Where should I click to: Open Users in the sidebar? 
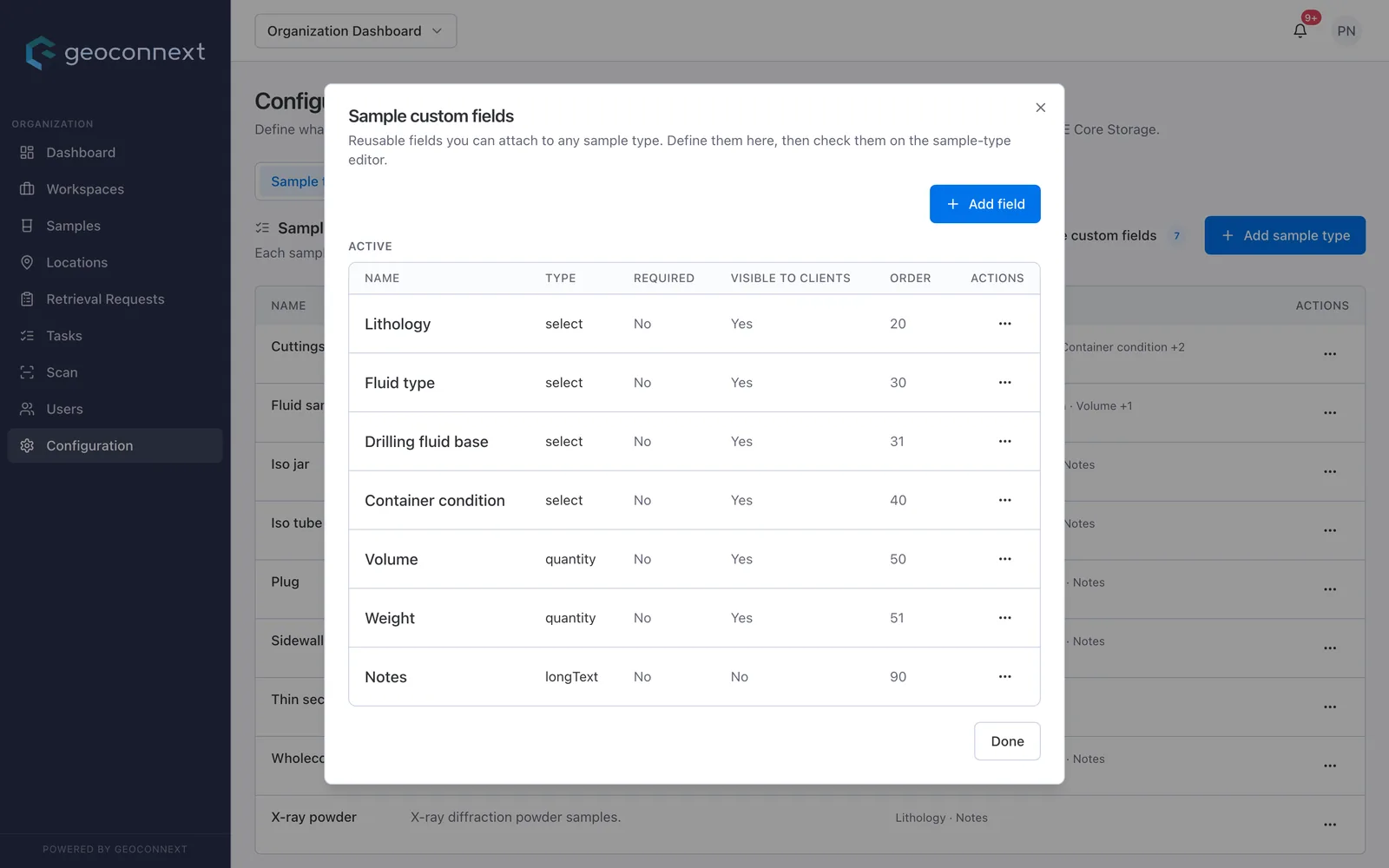(x=115, y=409)
